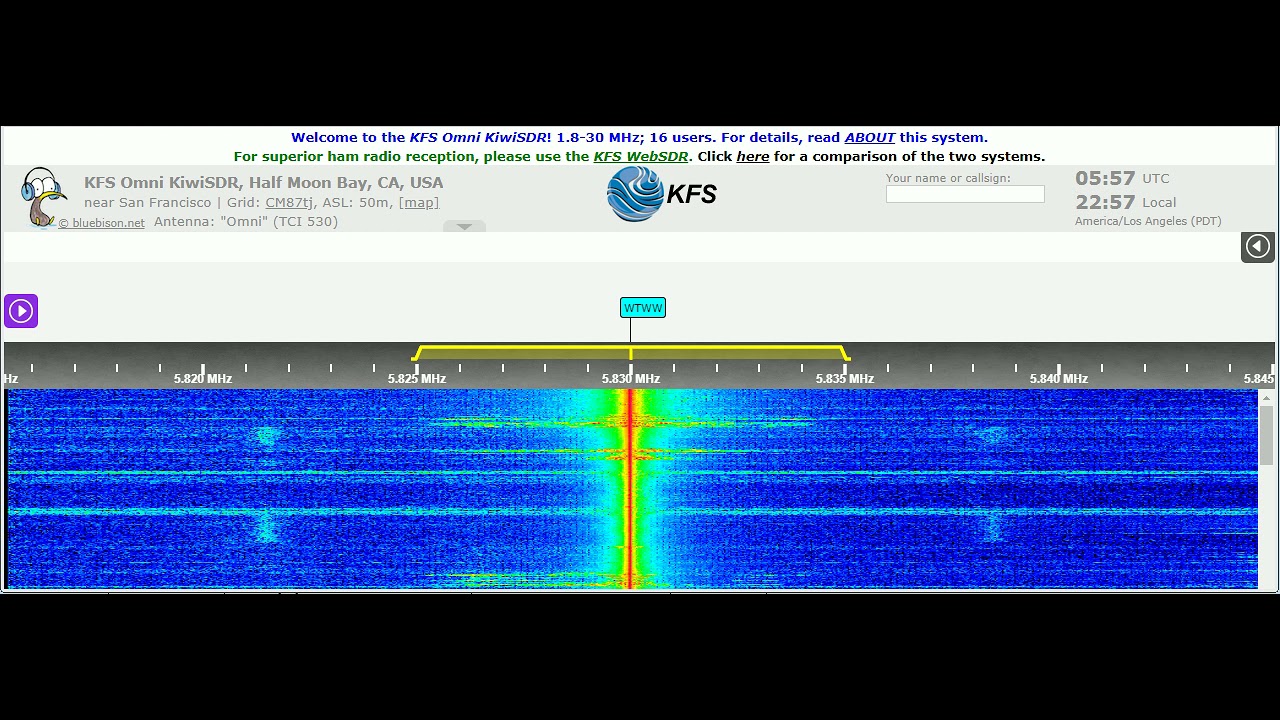Open the [map] link
This screenshot has height=720, width=1280.
[419, 203]
